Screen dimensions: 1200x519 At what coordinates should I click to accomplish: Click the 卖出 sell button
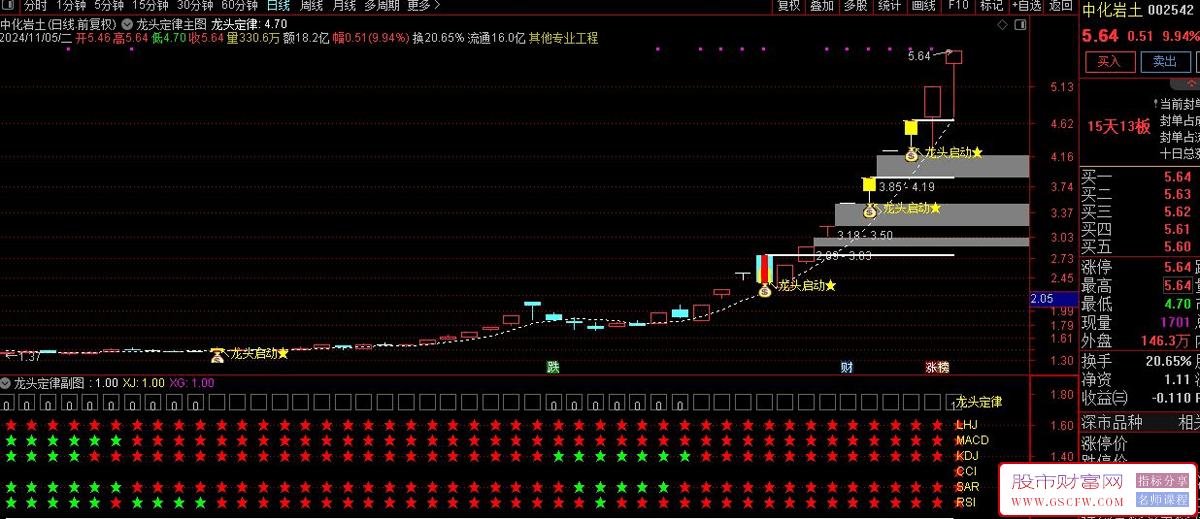[x=1165, y=62]
